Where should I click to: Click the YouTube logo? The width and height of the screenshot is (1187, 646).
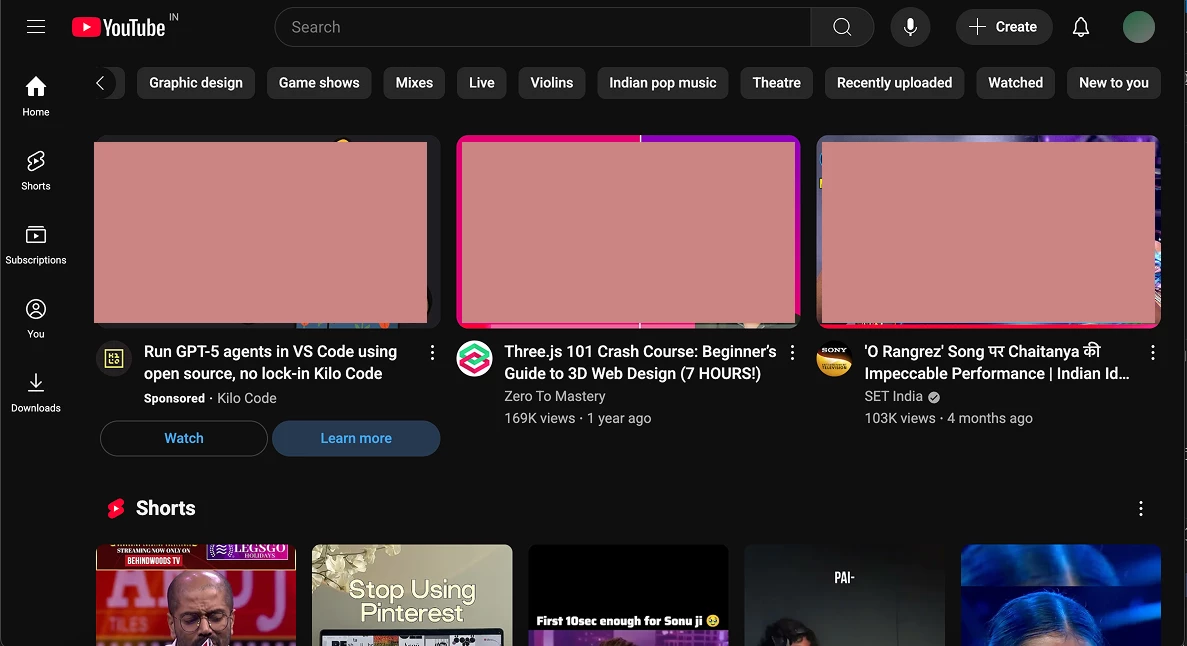point(119,27)
